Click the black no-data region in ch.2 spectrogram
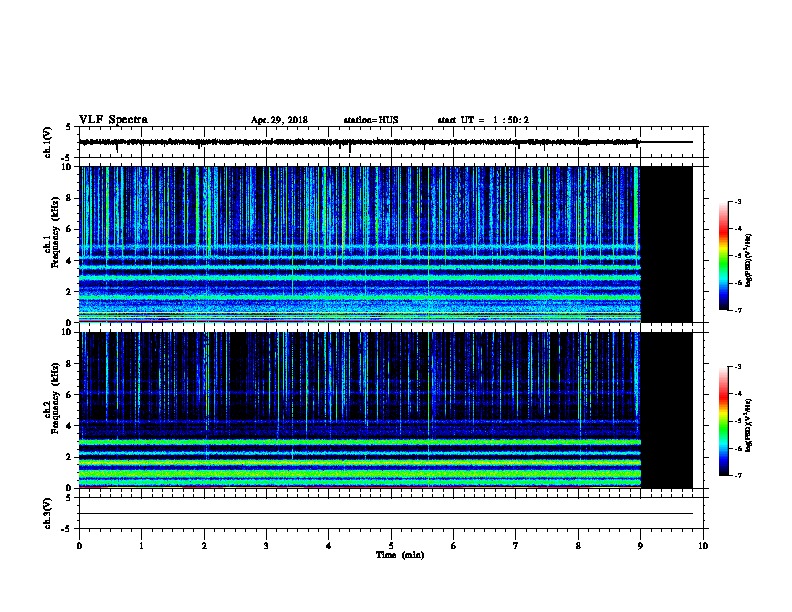 (667, 410)
